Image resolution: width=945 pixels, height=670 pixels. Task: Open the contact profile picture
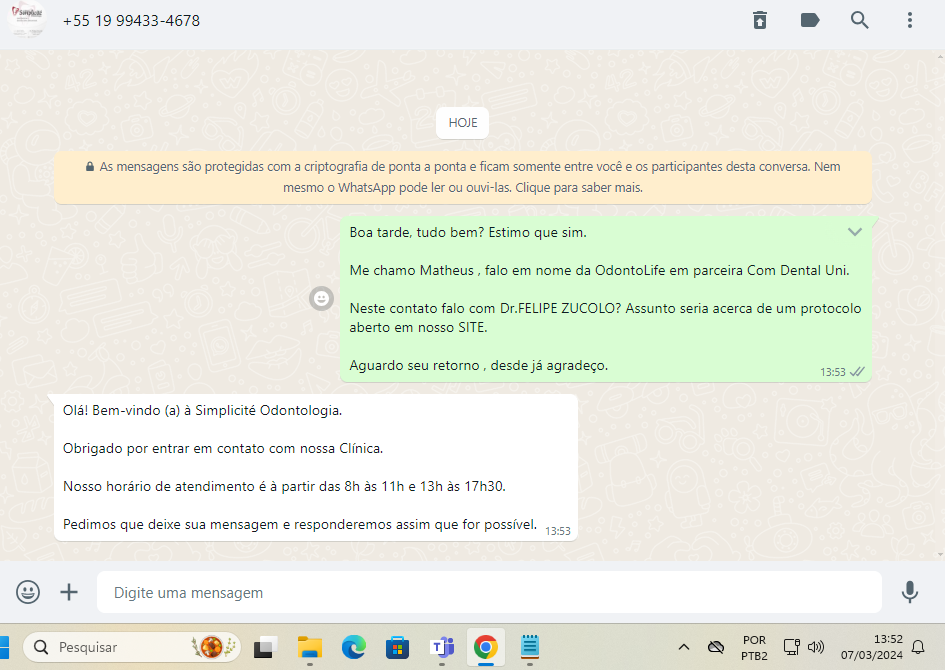click(x=26, y=20)
